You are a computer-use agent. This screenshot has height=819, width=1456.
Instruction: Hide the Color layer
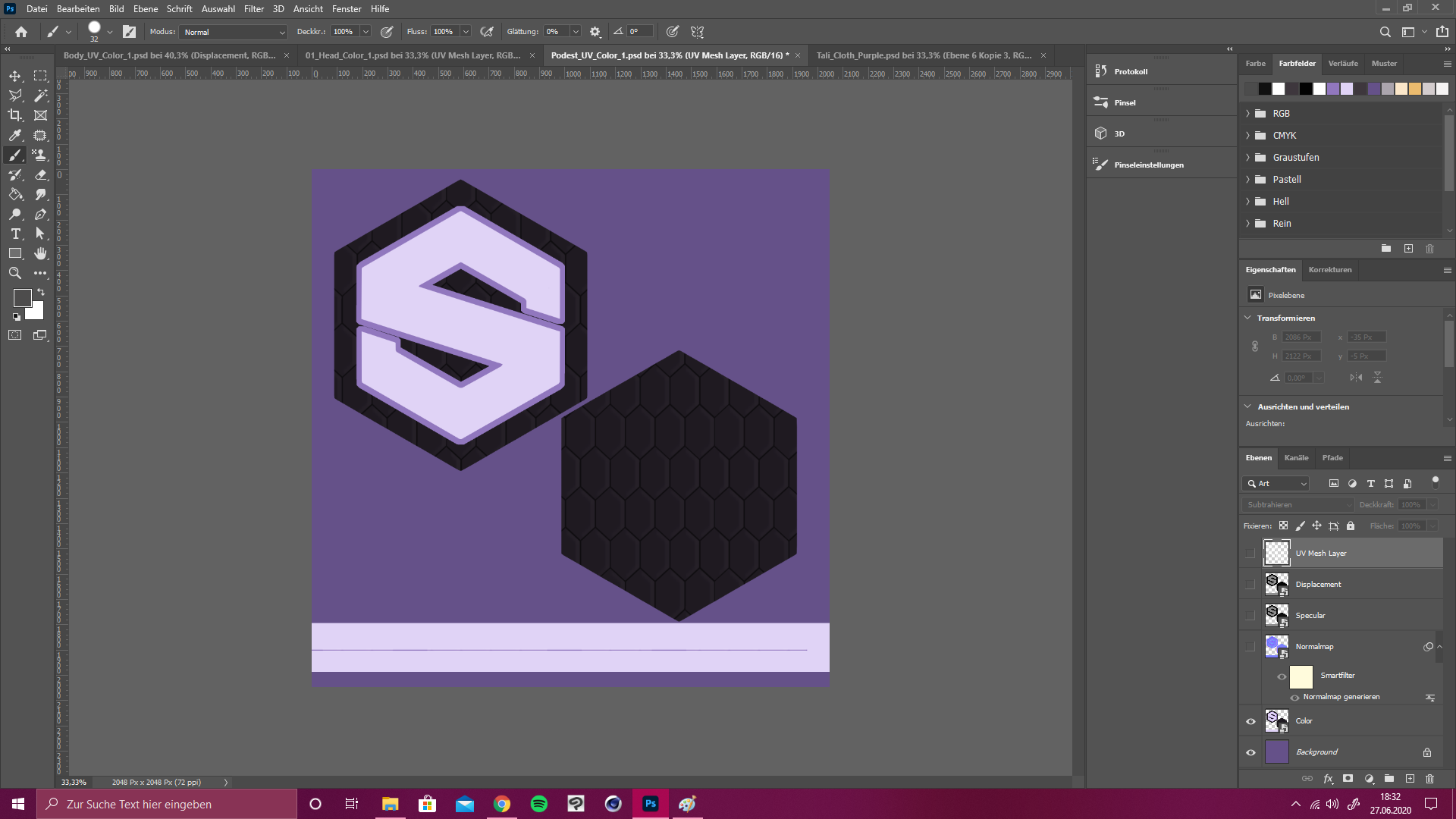click(1250, 721)
